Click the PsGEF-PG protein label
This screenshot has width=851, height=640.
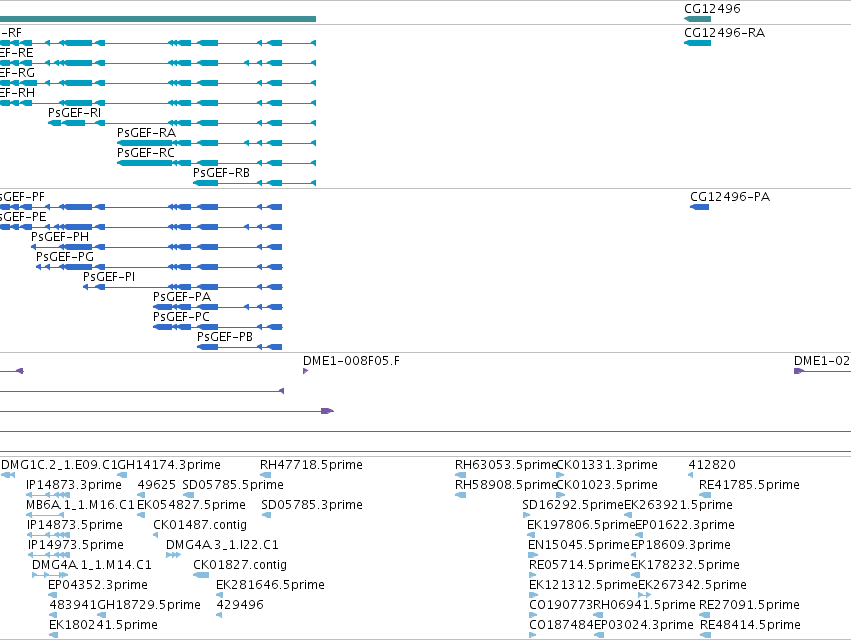tap(65, 257)
